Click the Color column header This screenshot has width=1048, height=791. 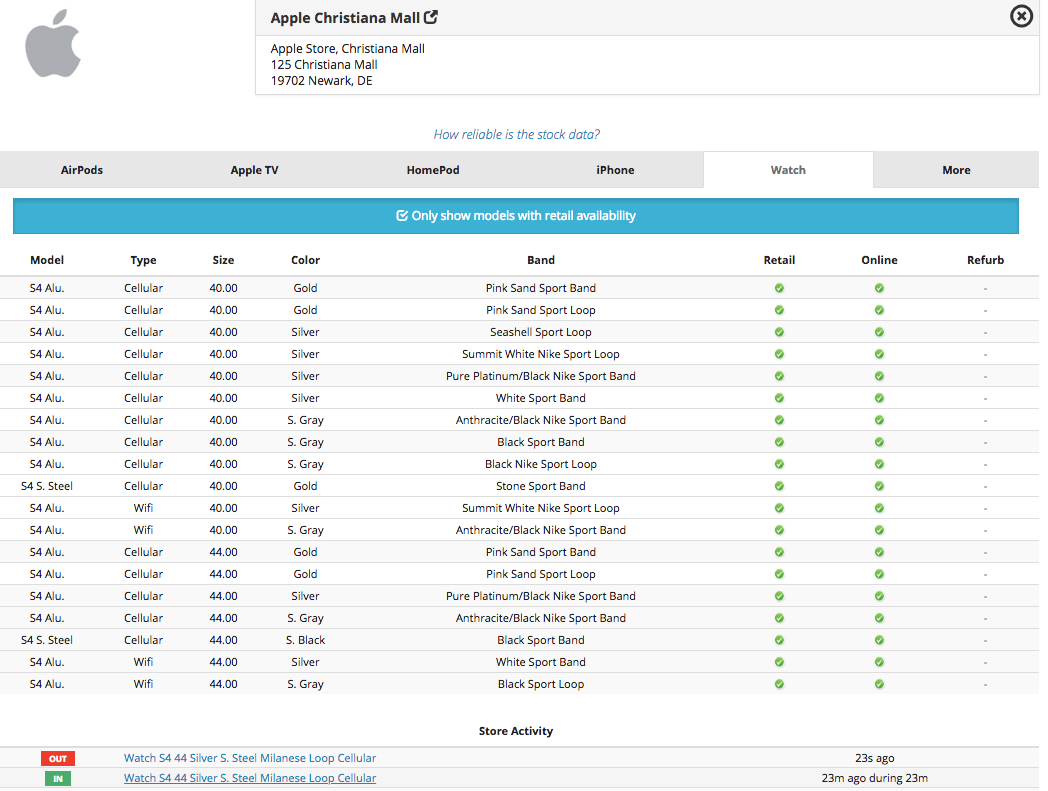tap(305, 260)
